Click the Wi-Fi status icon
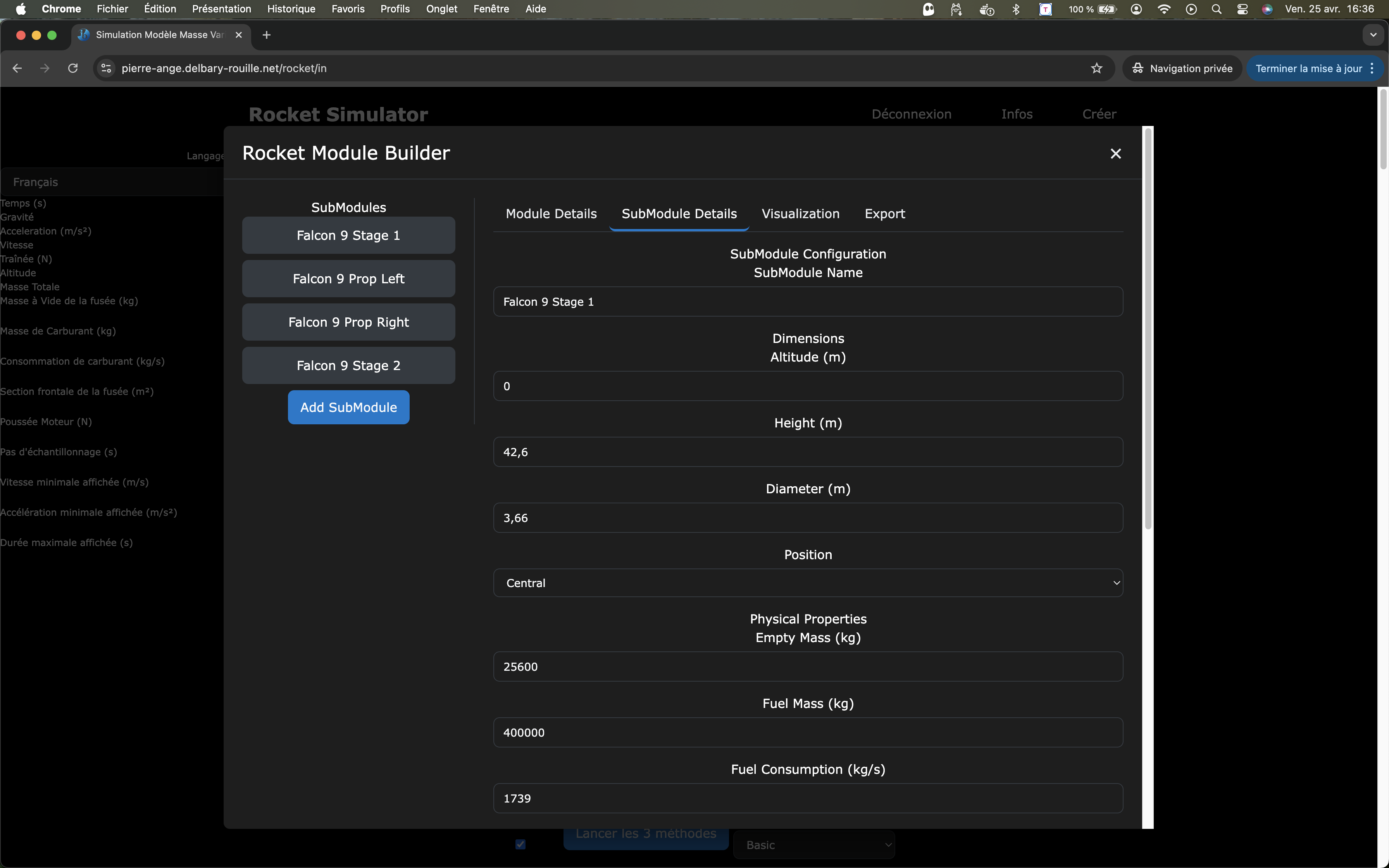This screenshot has width=1389, height=868. [x=1164, y=9]
